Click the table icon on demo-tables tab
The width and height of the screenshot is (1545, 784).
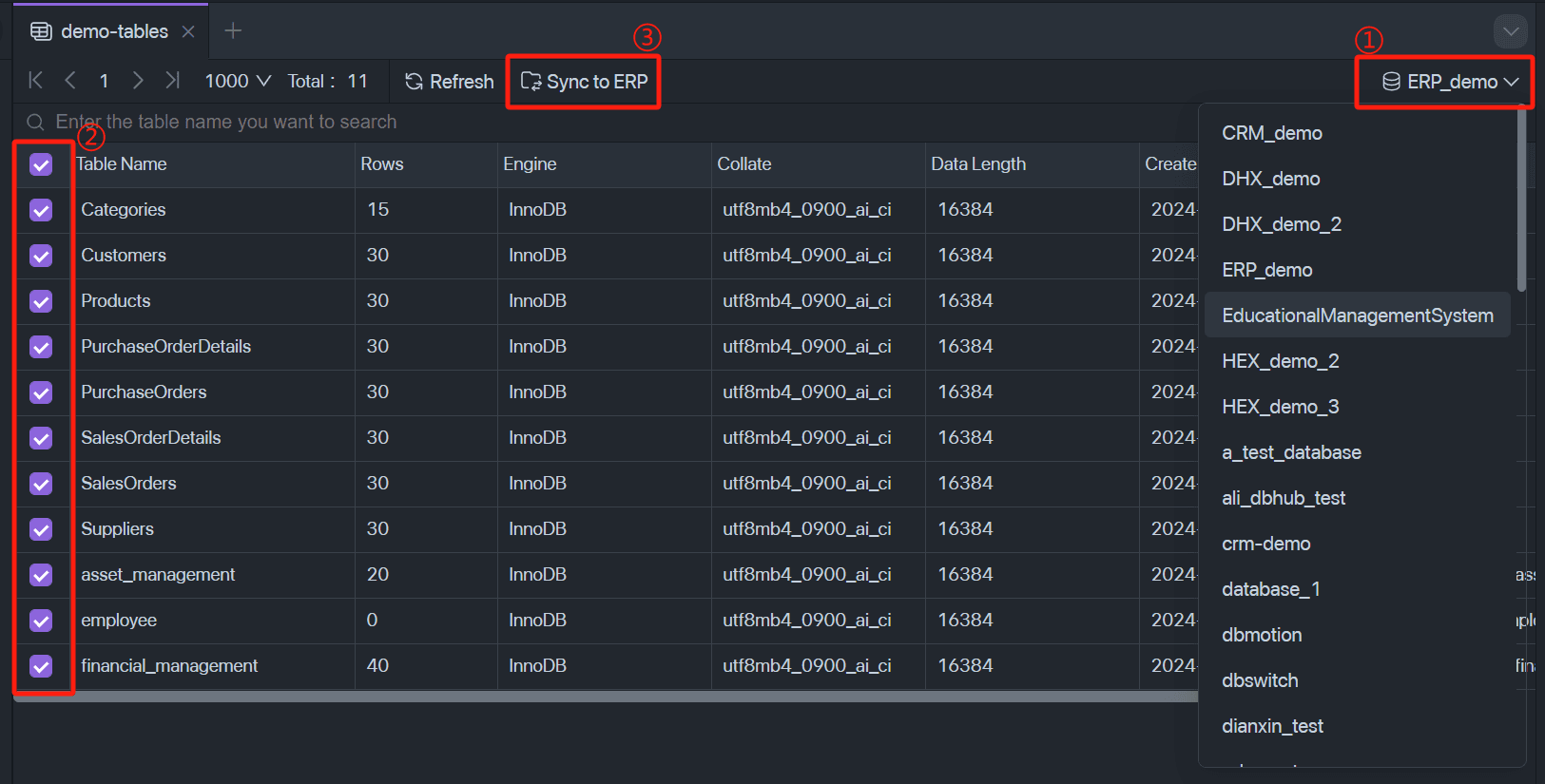pyautogui.click(x=41, y=31)
